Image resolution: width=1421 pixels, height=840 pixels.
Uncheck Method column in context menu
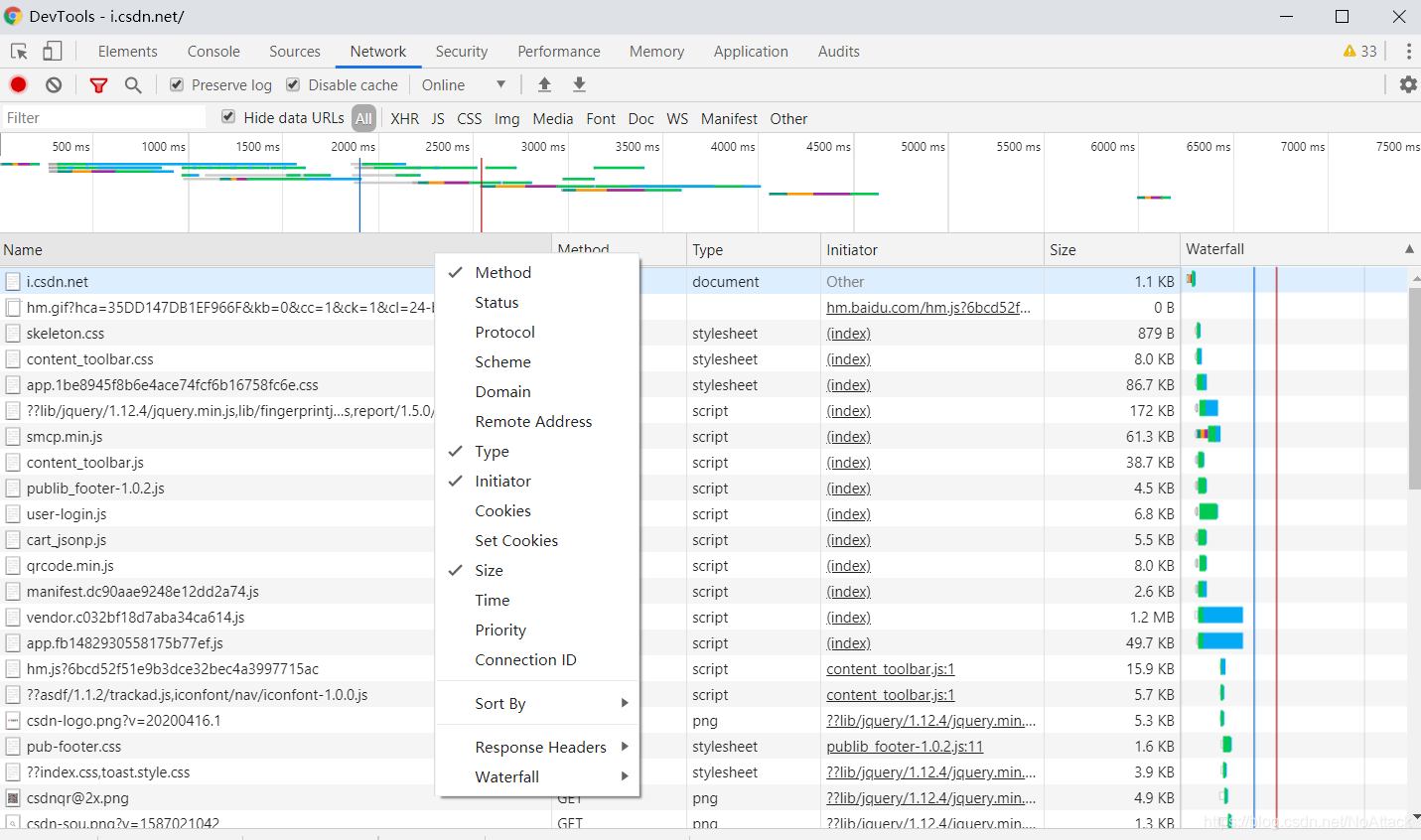pyautogui.click(x=537, y=273)
